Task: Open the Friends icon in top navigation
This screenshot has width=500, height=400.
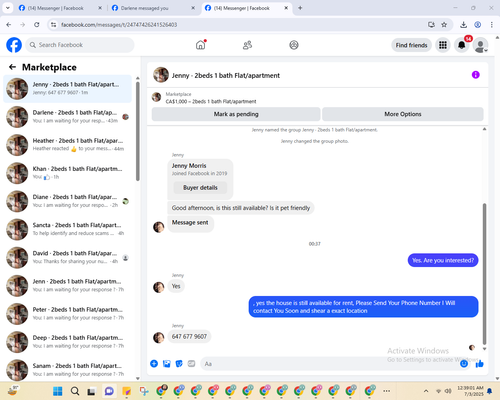Action: point(247,45)
